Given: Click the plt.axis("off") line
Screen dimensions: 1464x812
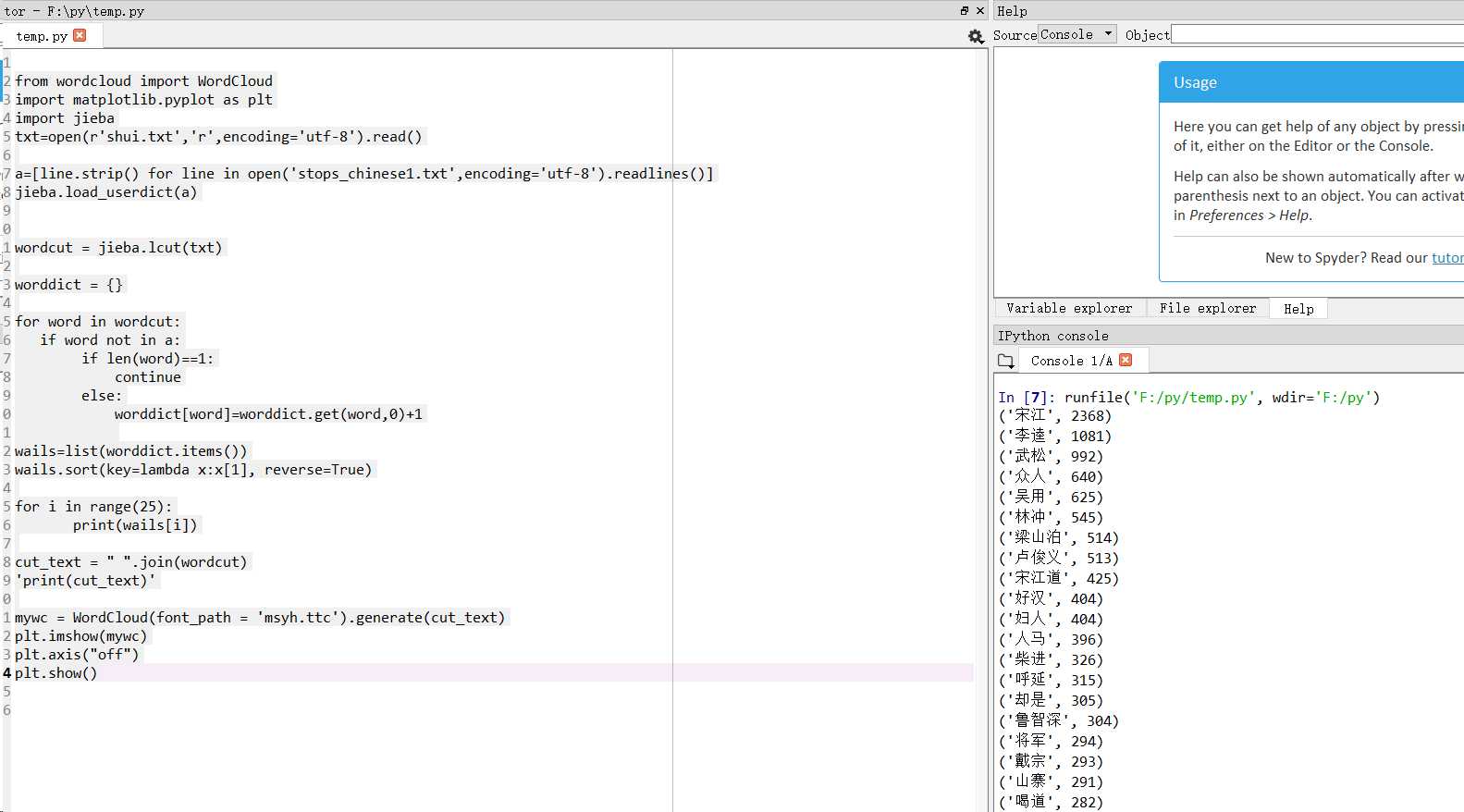Looking at the screenshot, I should pyautogui.click(x=77, y=655).
